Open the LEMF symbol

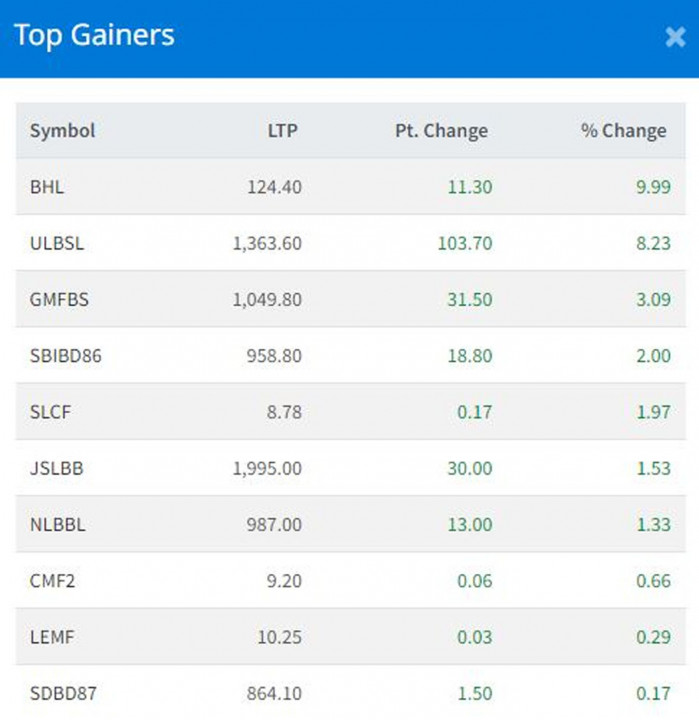click(51, 636)
